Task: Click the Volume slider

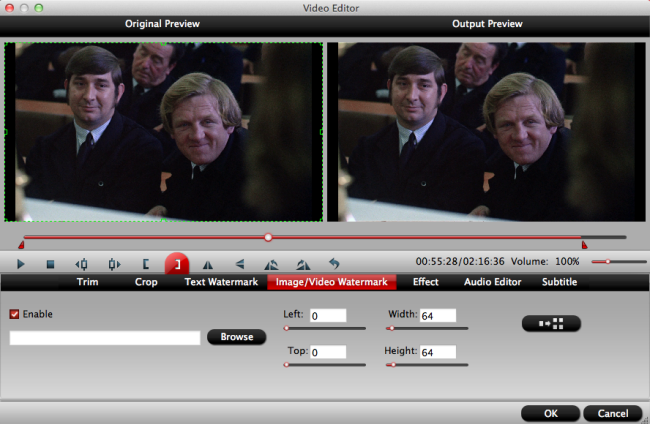Action: (x=619, y=262)
